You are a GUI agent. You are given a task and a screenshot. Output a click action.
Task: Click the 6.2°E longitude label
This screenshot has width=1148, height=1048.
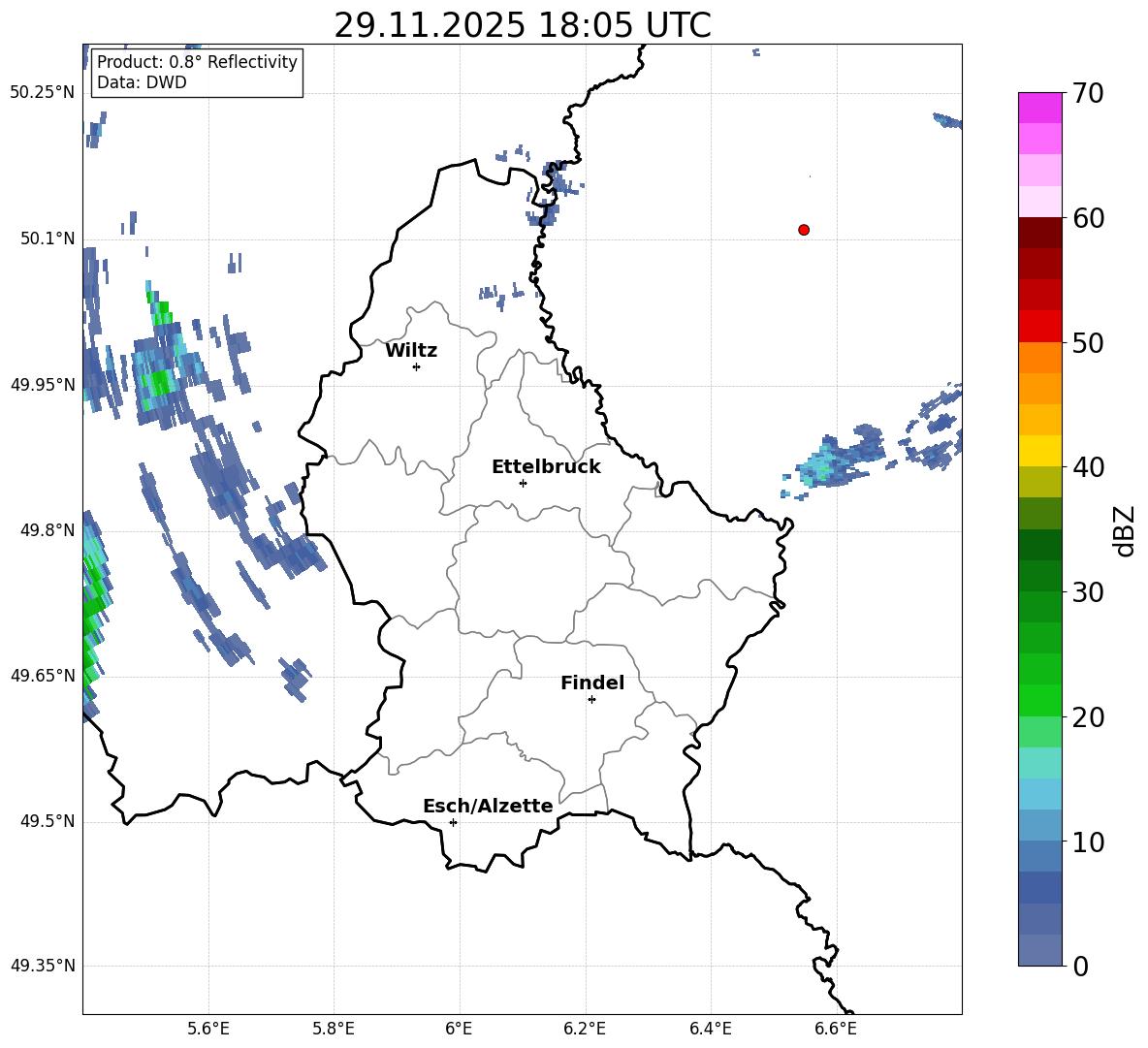pos(585,1029)
